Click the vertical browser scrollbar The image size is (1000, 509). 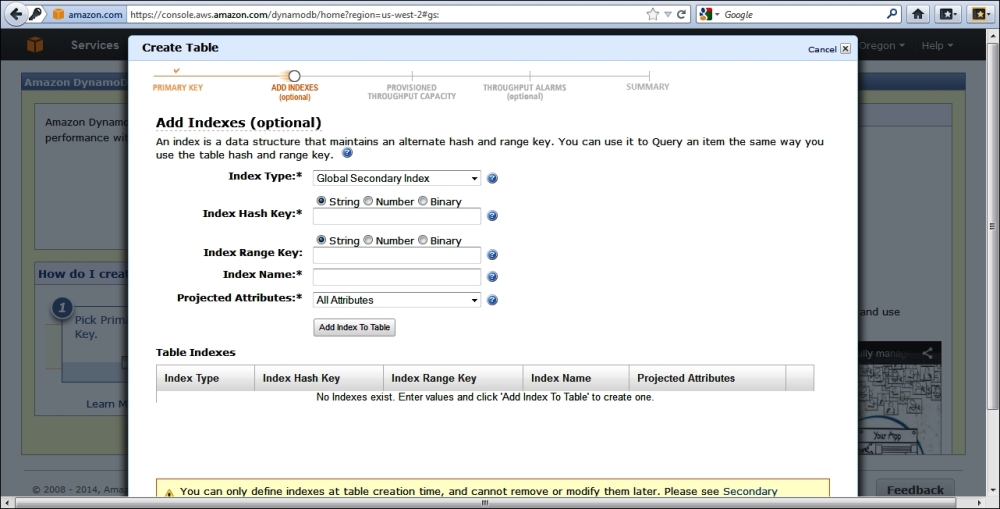pos(992,226)
